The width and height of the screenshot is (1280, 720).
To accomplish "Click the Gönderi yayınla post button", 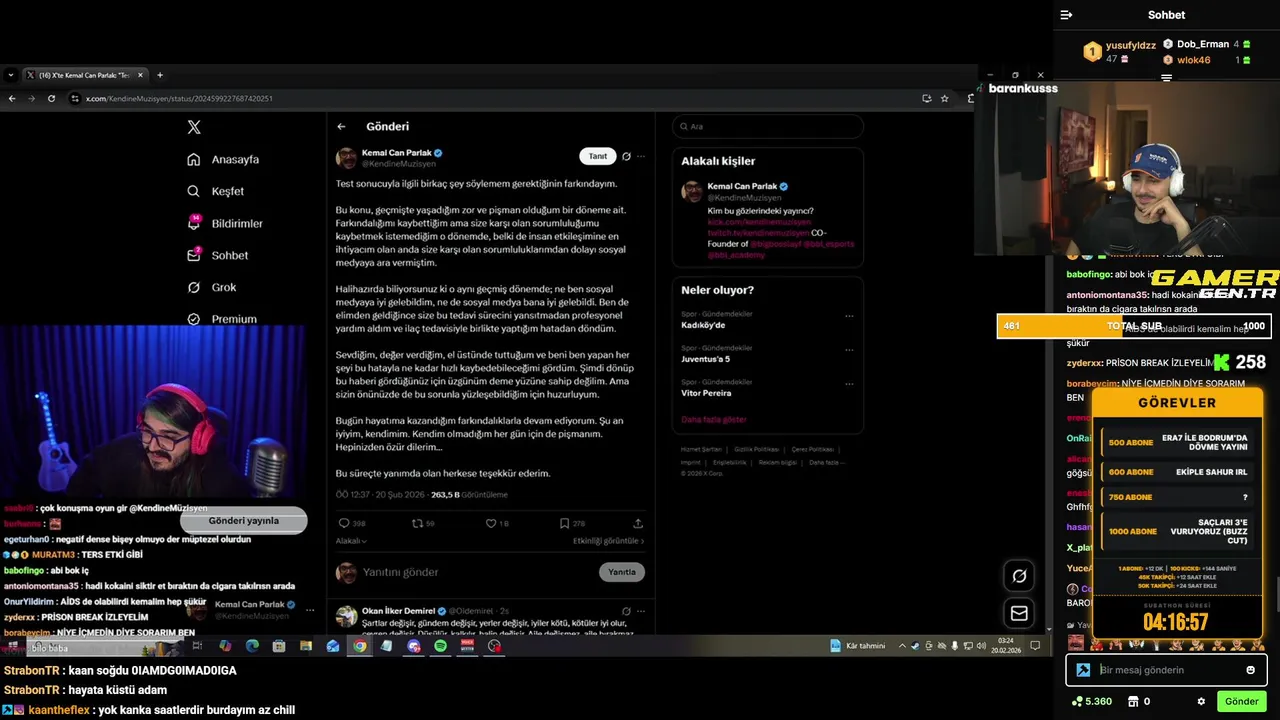I will pos(243,521).
